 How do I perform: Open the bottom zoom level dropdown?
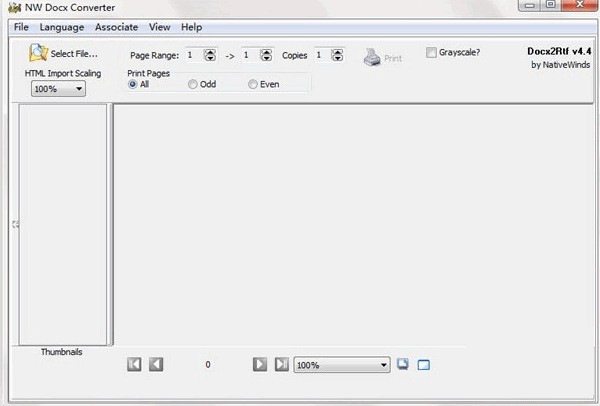pyautogui.click(x=342, y=365)
